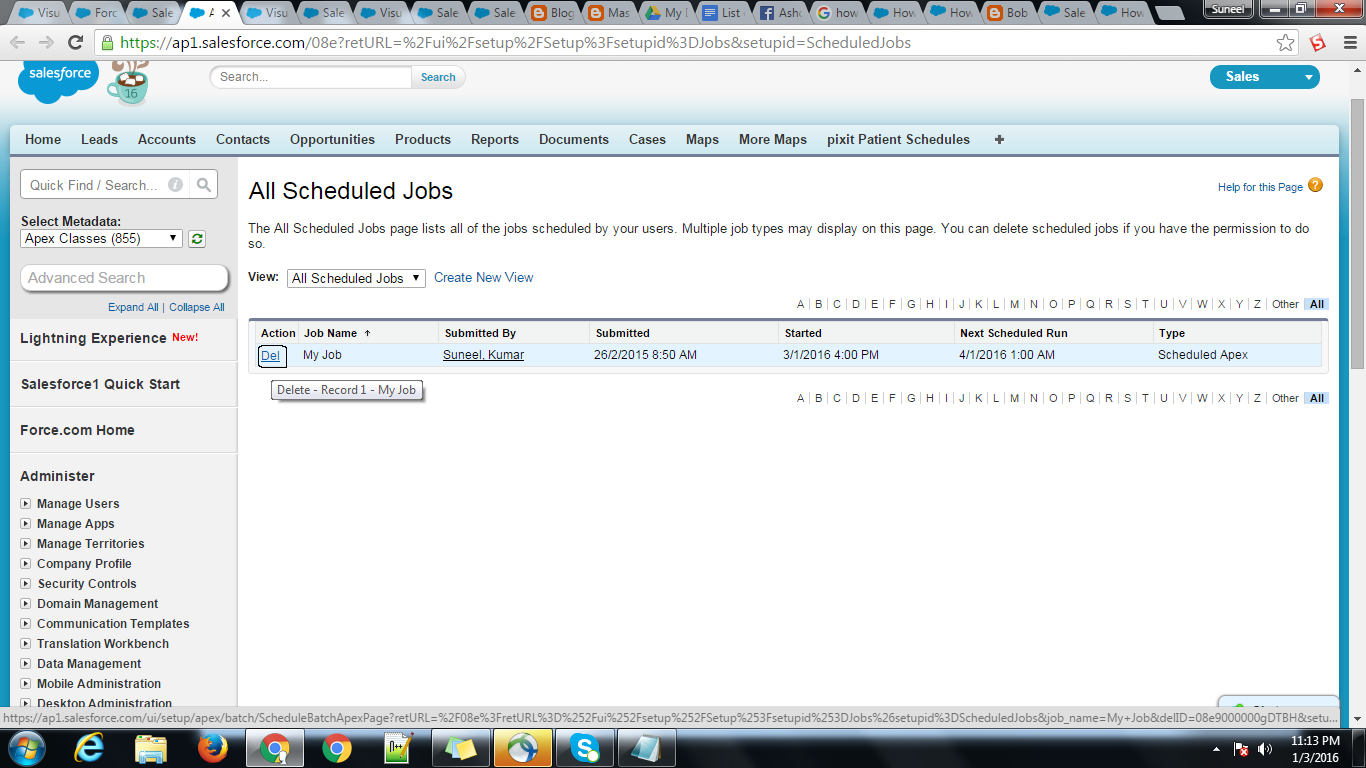Viewport: 1366px width, 768px height.
Task: Open the All Scheduled Jobs view dropdown
Action: [x=356, y=278]
